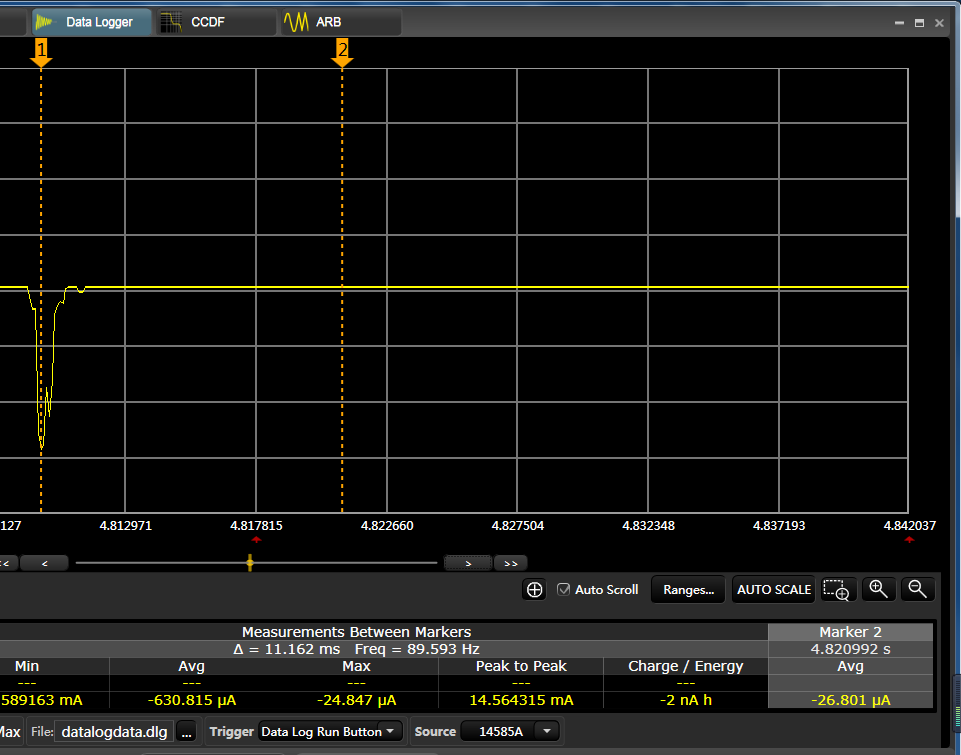This screenshot has width=961, height=755.
Task: Open the Ranges... dialog
Action: click(688, 590)
